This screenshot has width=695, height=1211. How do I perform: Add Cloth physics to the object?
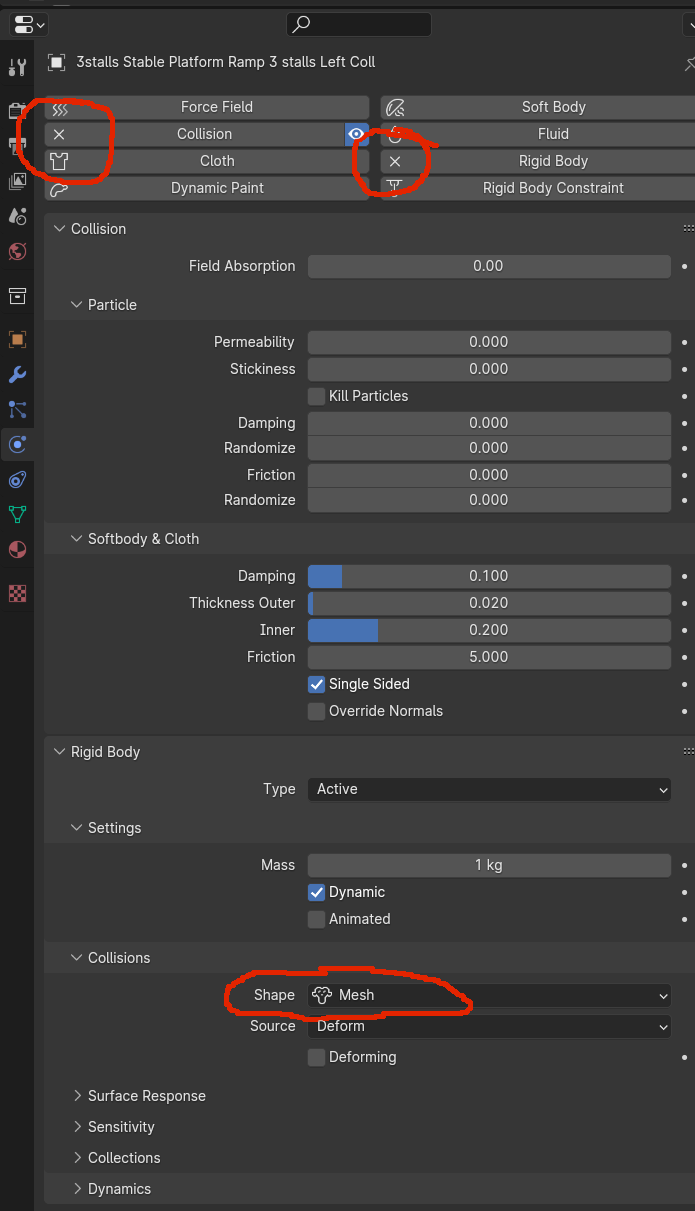207,161
